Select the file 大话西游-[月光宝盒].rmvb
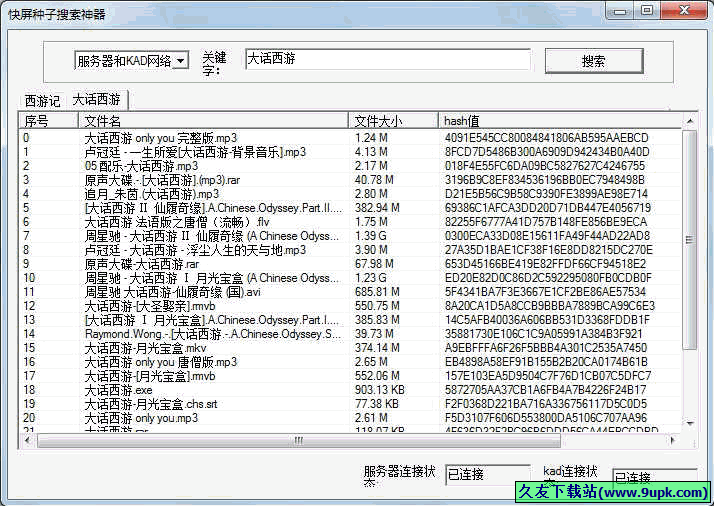This screenshot has height=506, width=714. pyautogui.click(x=351, y=376)
